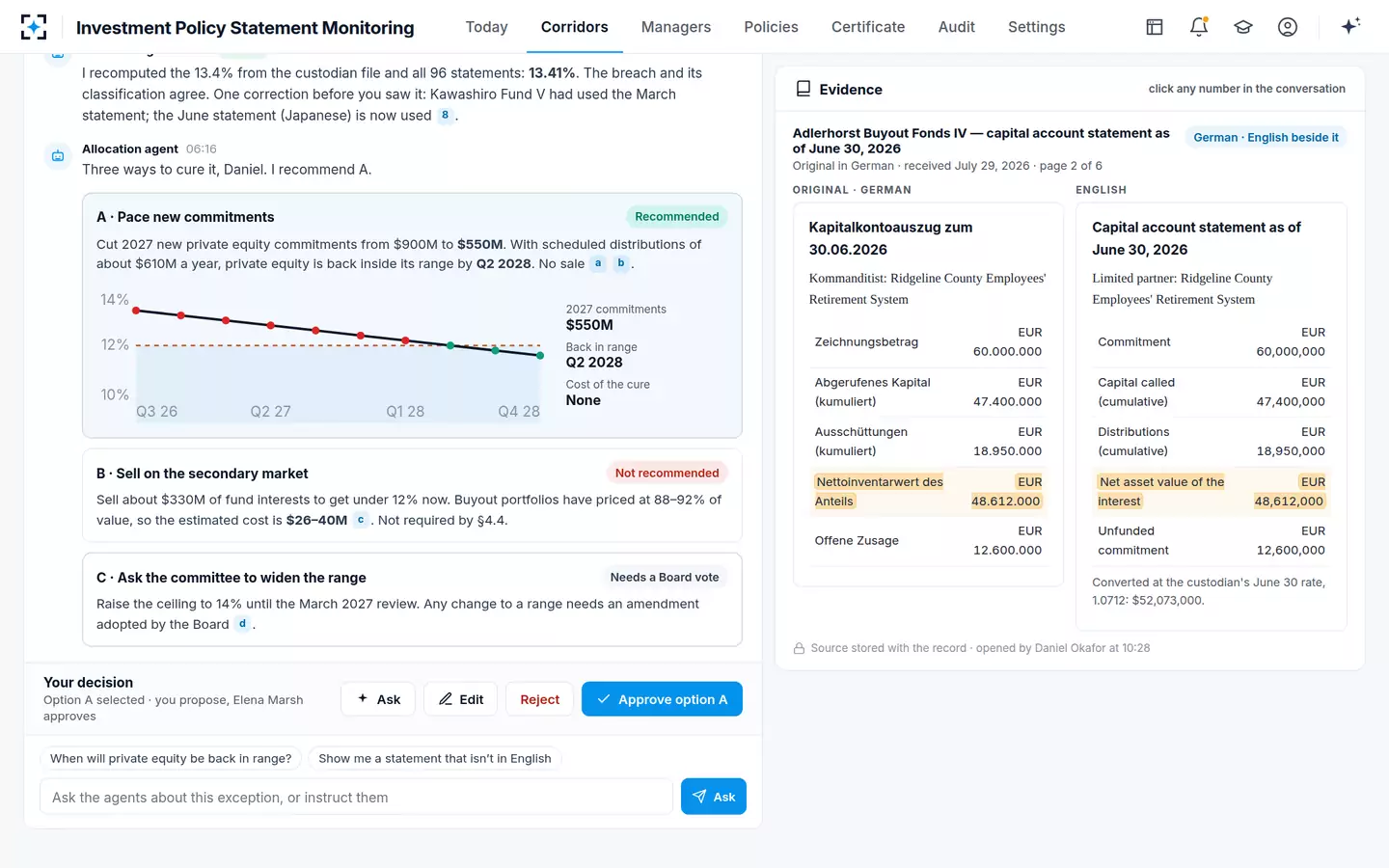Open the layout panel icon in header
The image size is (1389, 868).
point(1155,27)
